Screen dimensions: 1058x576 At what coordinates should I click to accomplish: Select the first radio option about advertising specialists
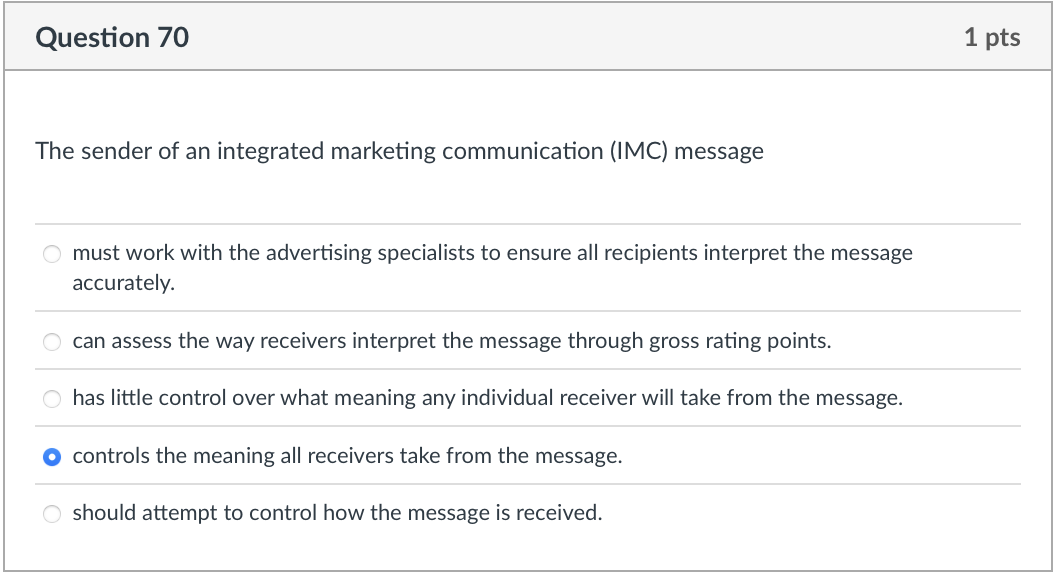coord(52,254)
